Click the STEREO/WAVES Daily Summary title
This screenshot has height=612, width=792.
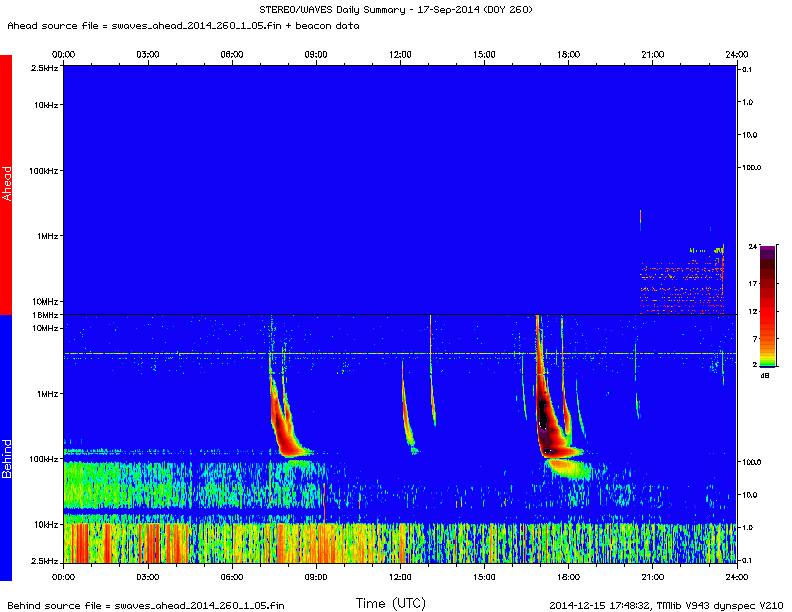coord(395,10)
